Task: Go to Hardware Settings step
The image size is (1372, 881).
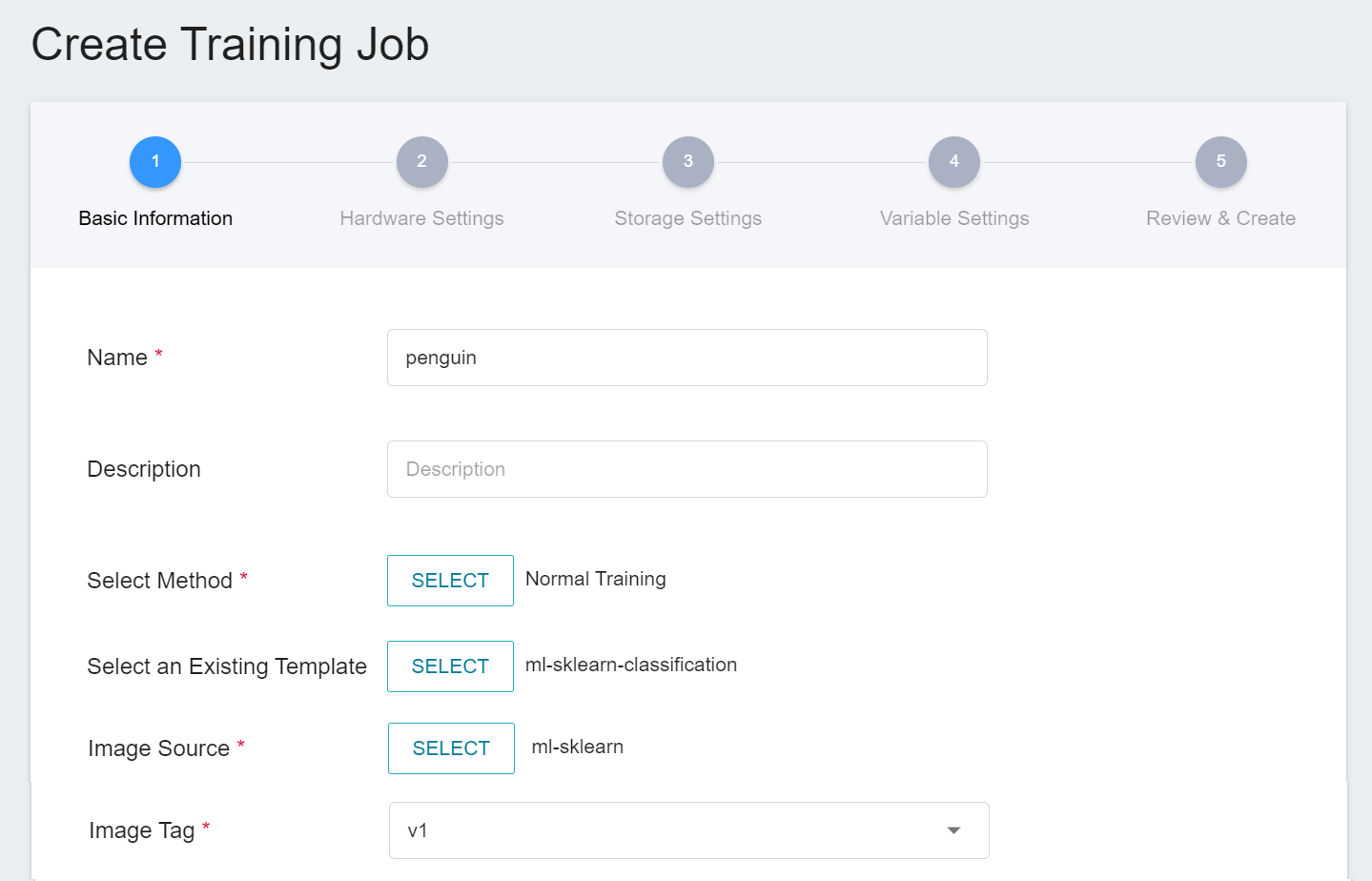Action: pyautogui.click(x=421, y=218)
